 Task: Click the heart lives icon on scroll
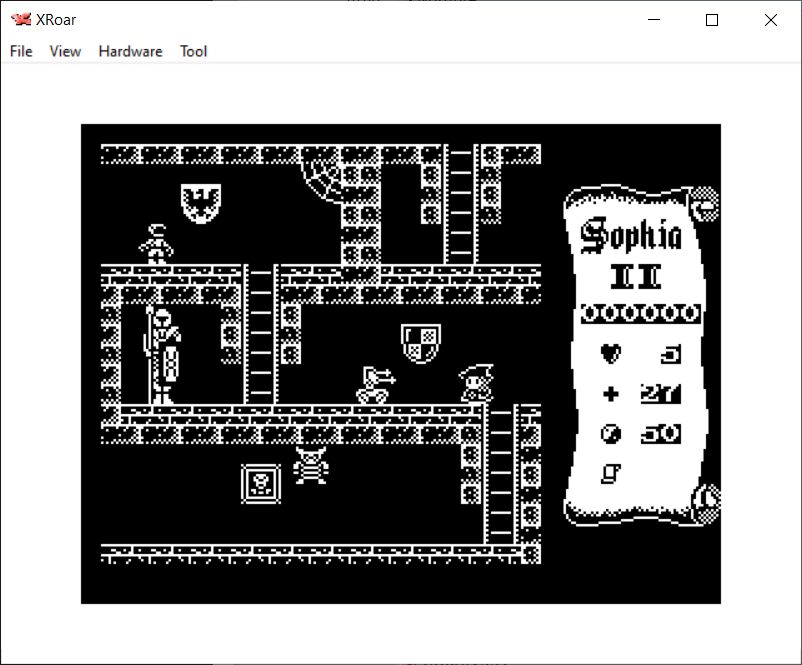coord(610,354)
